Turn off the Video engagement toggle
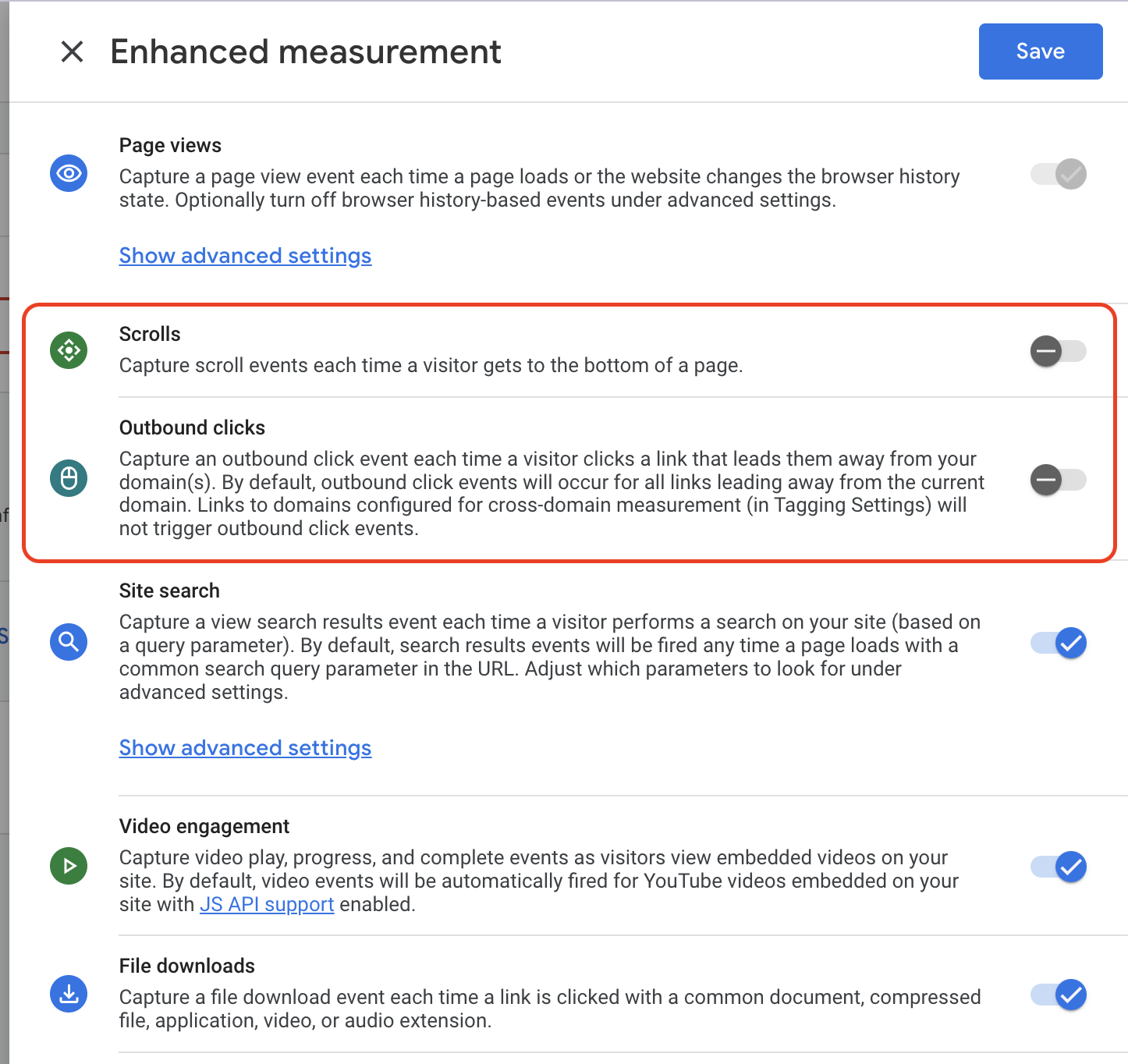The width and height of the screenshot is (1128, 1064). tap(1058, 867)
